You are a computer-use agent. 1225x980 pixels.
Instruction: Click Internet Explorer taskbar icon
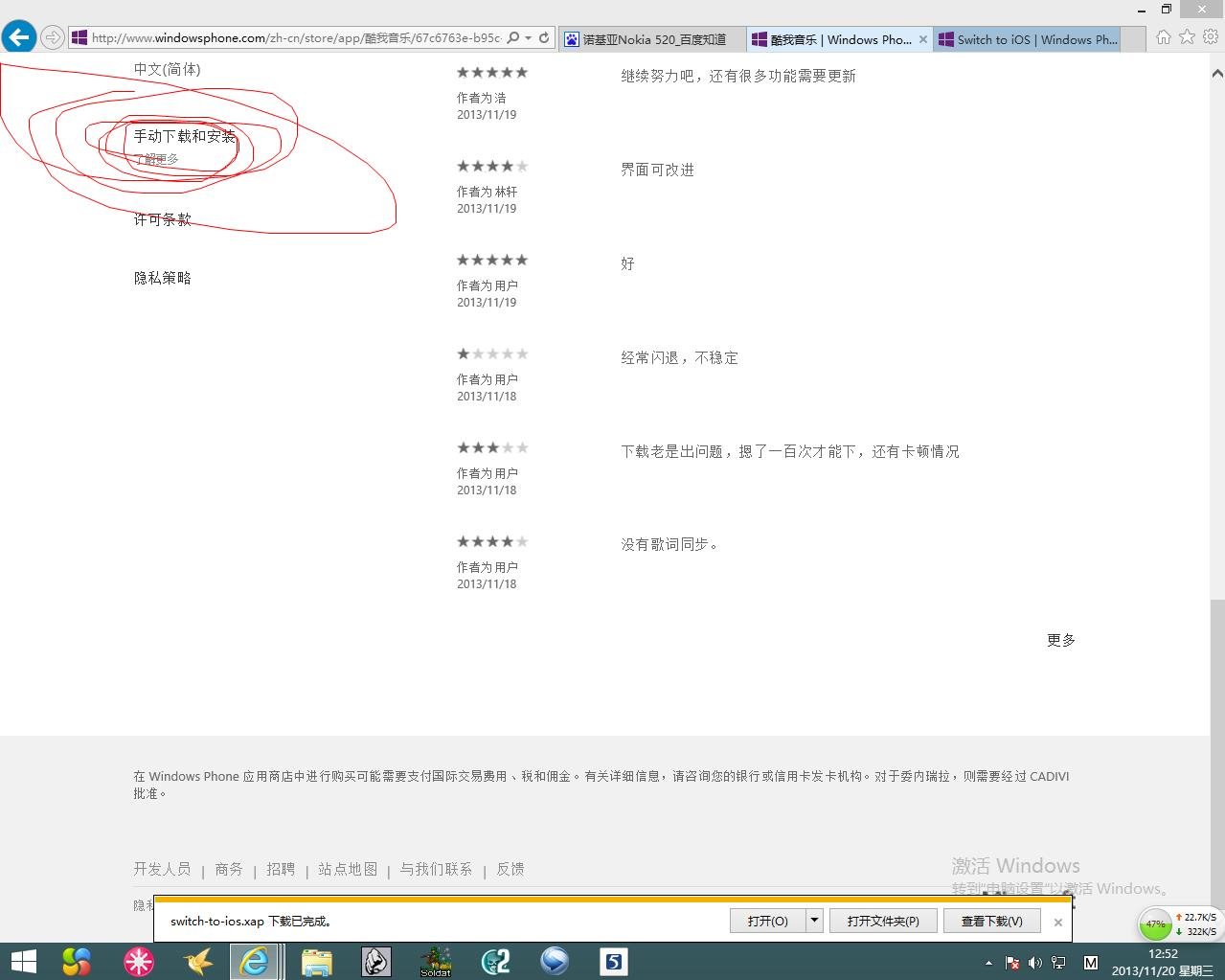(x=255, y=962)
